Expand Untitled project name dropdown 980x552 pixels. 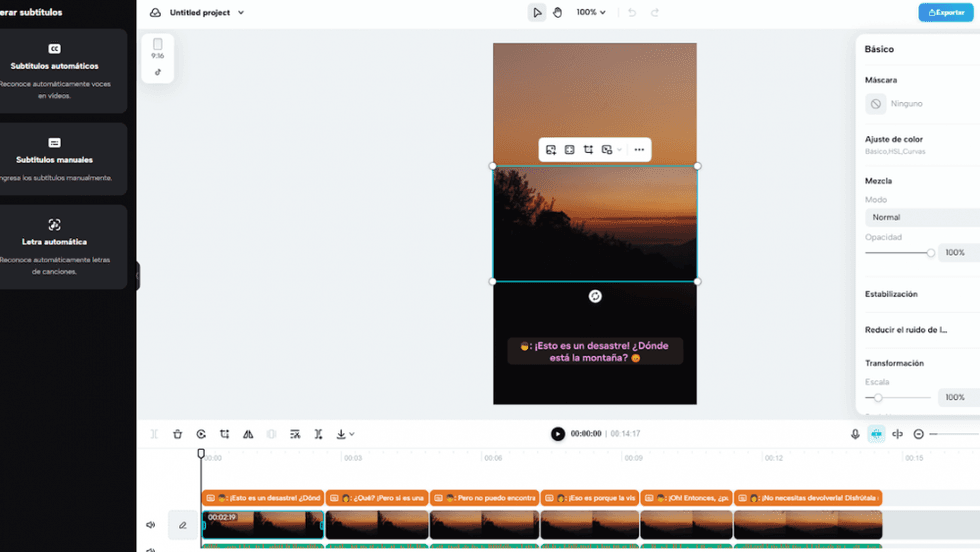tap(241, 13)
